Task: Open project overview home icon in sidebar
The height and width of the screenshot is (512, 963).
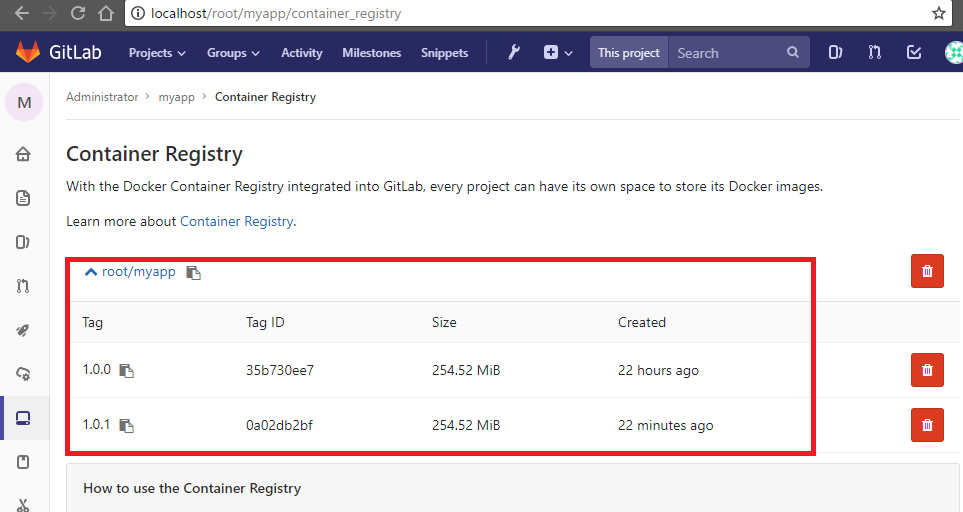Action: tap(23, 153)
